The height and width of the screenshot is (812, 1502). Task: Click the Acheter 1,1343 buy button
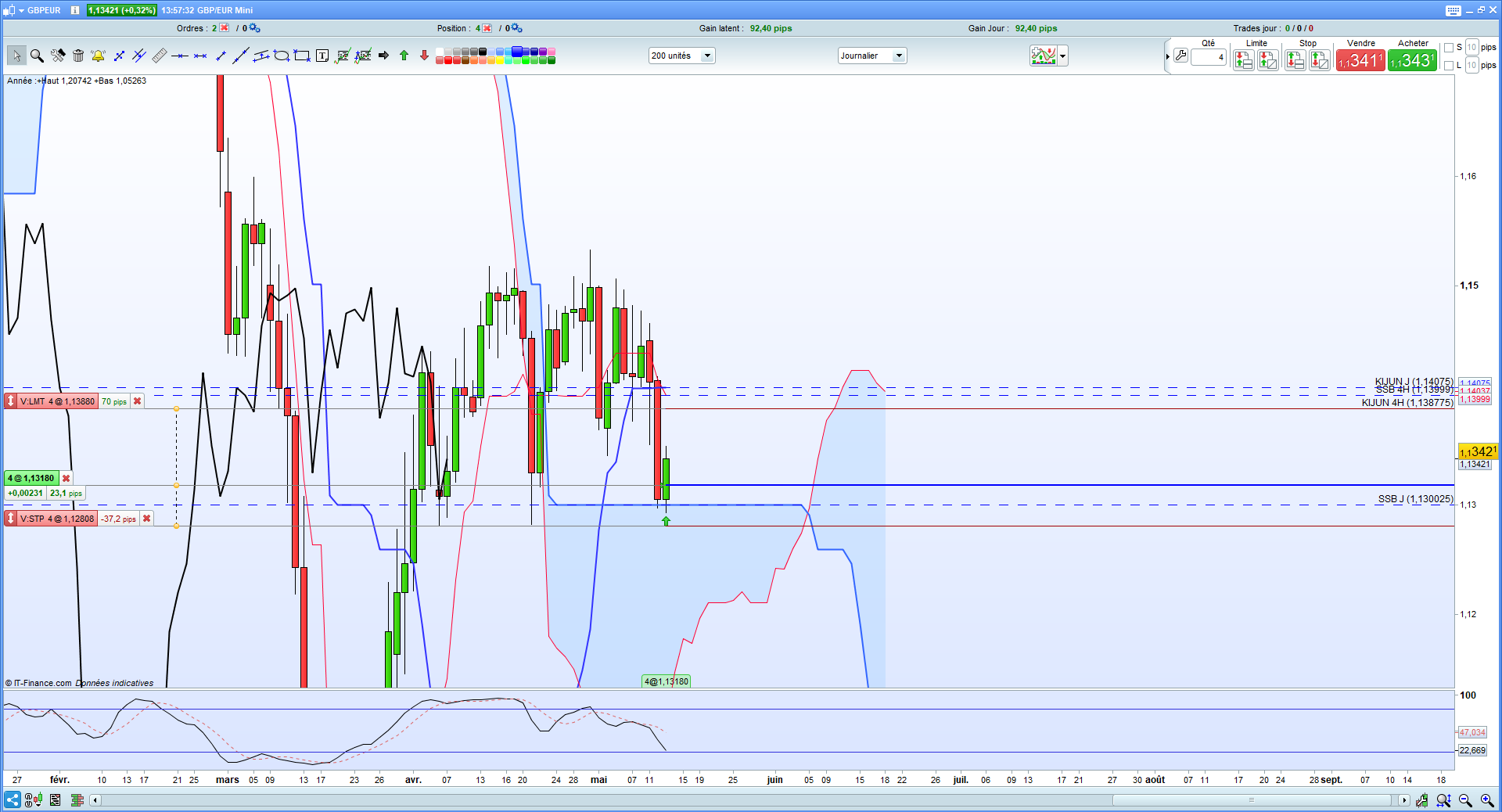pyautogui.click(x=1412, y=60)
